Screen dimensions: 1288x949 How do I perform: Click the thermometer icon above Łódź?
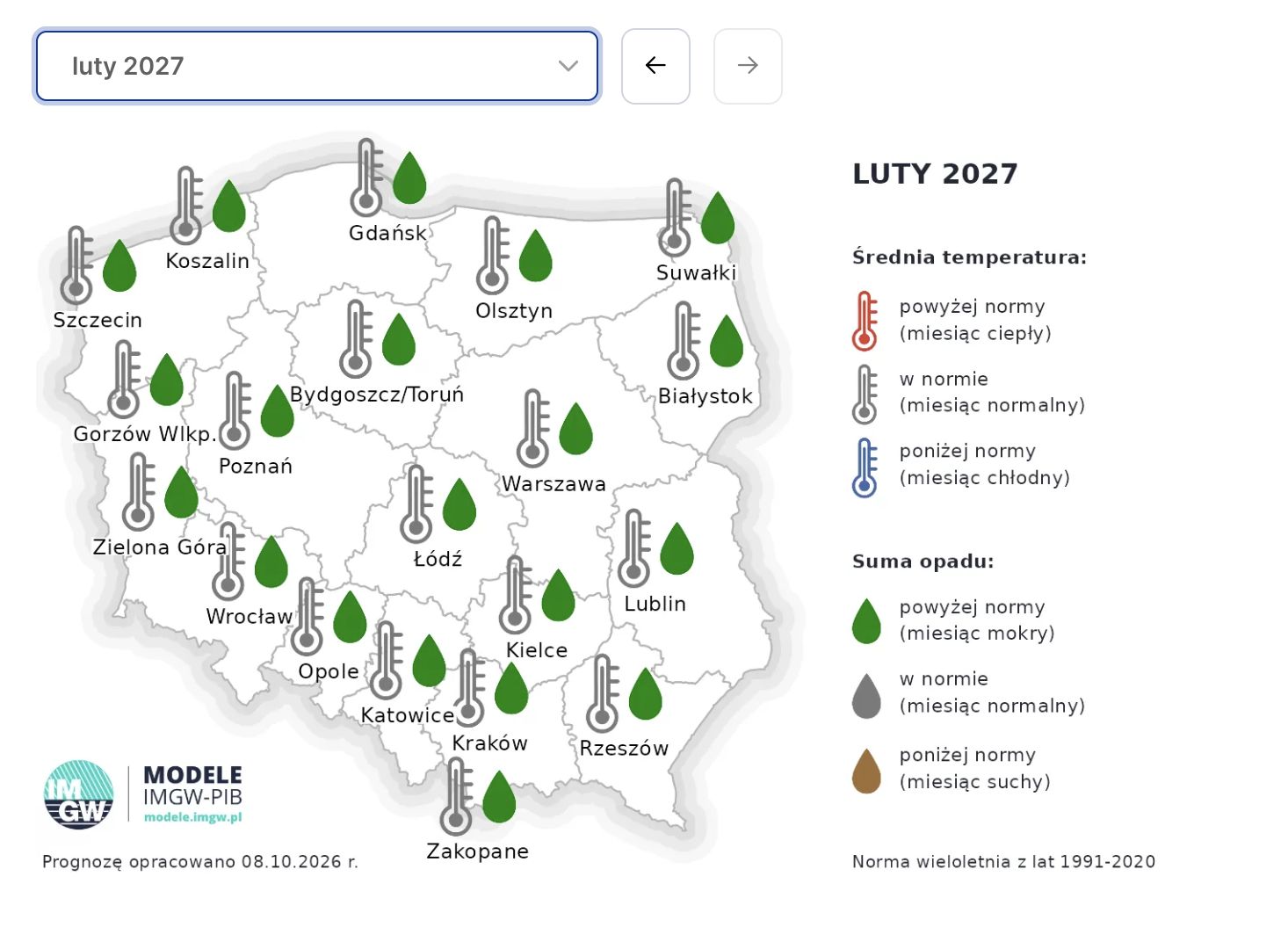pos(416,503)
